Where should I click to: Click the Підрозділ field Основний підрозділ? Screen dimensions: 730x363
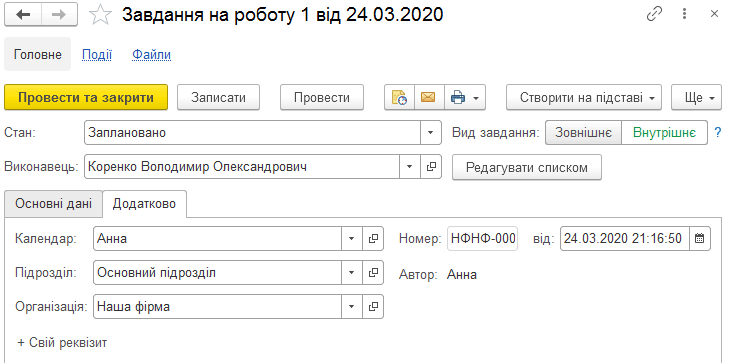pyautogui.click(x=218, y=273)
